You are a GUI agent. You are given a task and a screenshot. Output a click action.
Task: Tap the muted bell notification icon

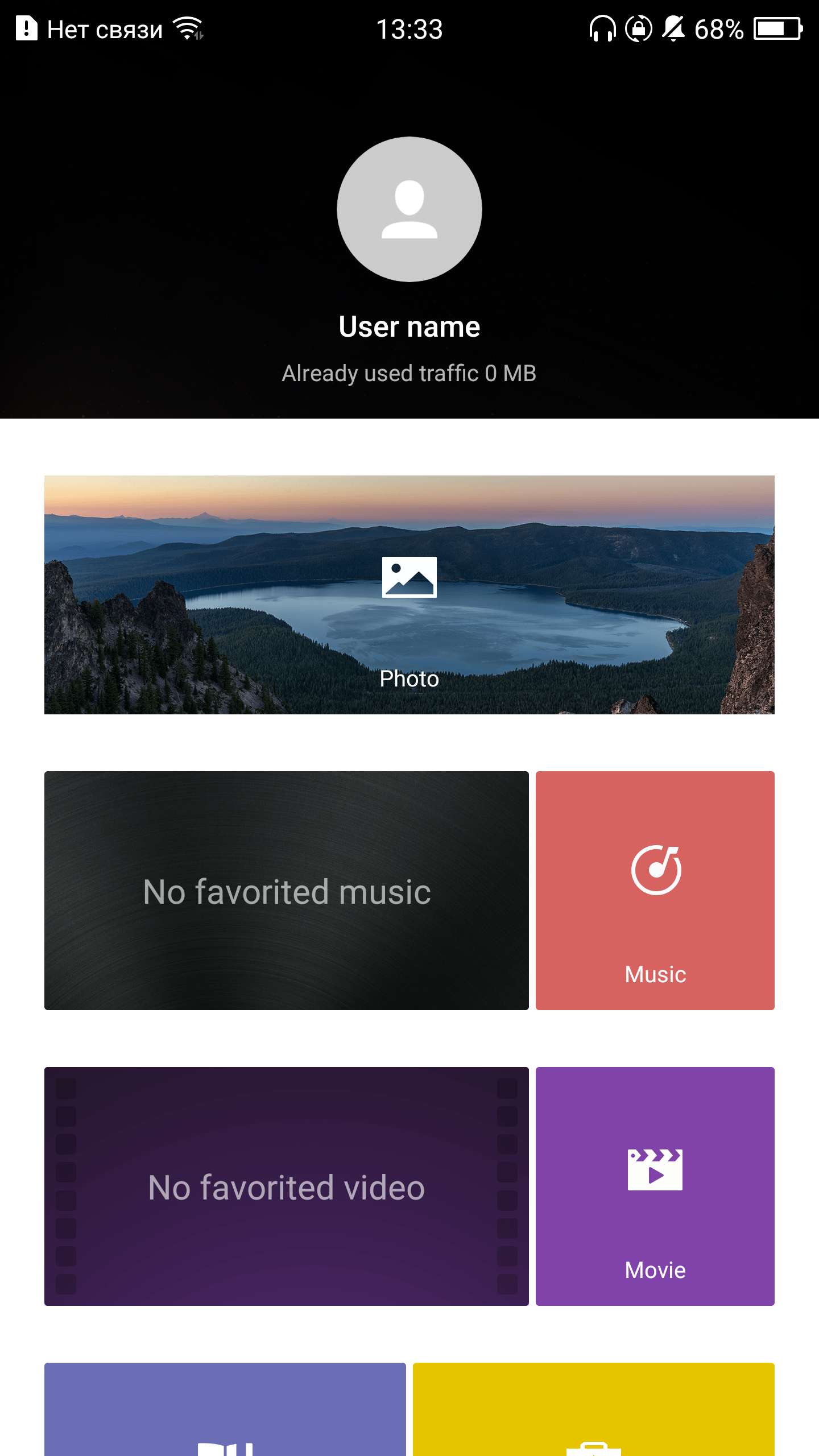674,28
